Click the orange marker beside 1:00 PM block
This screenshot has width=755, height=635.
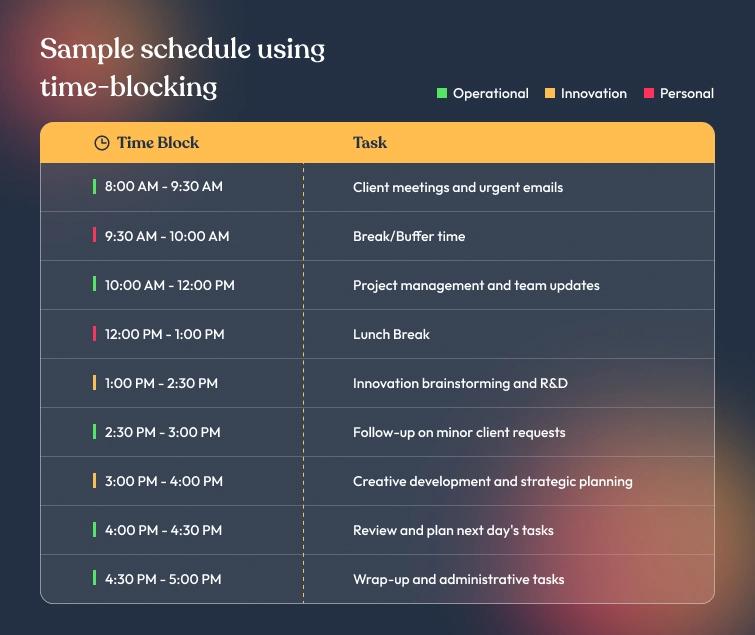pos(95,383)
